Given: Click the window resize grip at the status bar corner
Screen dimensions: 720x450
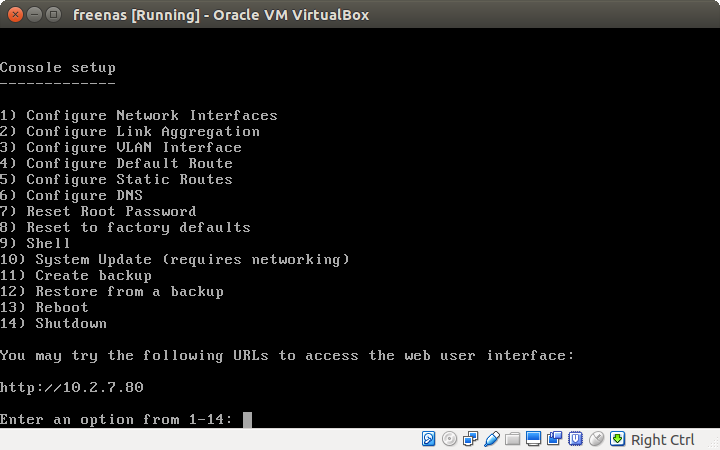Looking at the screenshot, I should point(714,444).
